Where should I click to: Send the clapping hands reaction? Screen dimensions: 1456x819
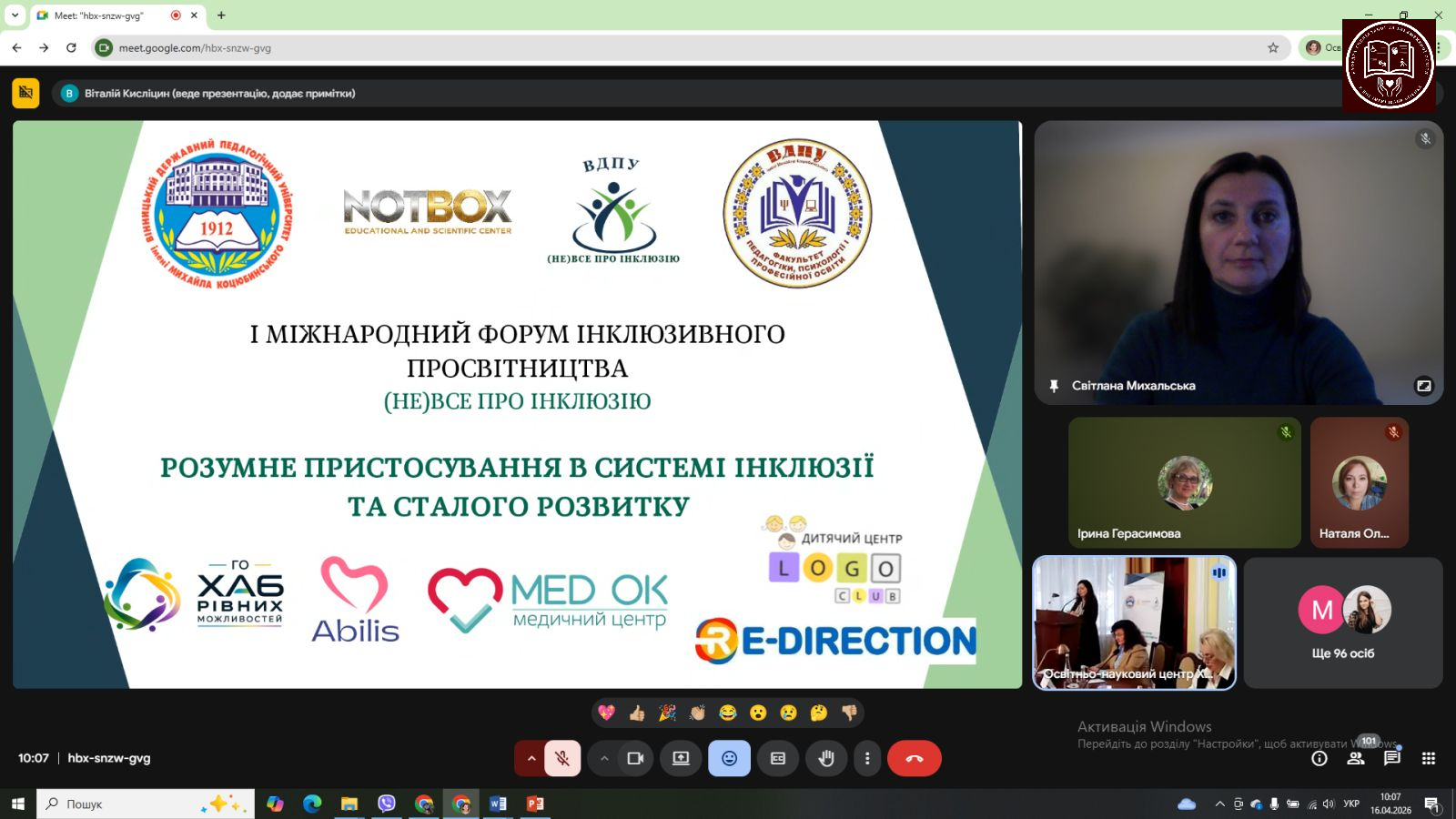pyautogui.click(x=698, y=713)
